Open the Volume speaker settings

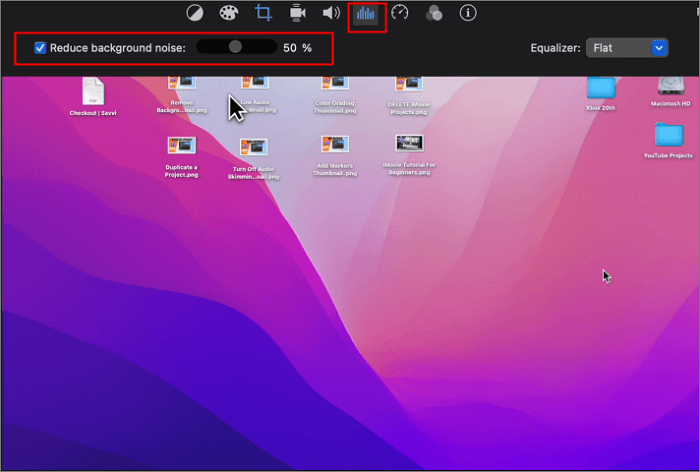[330, 13]
